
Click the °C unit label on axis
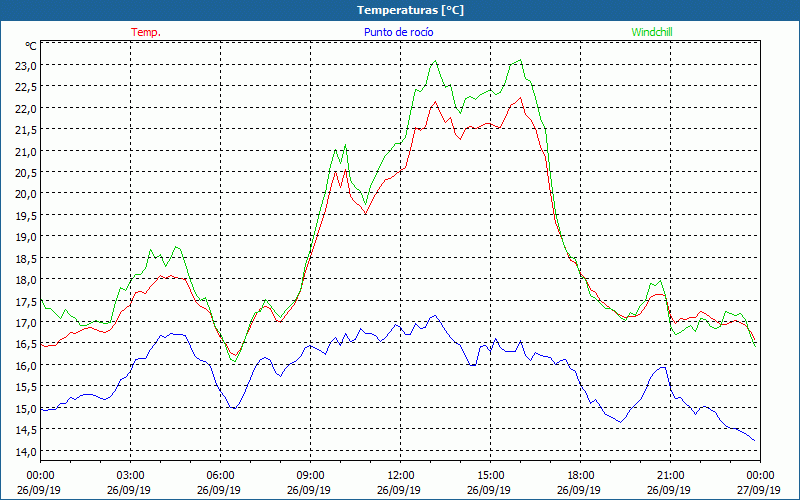(31, 46)
